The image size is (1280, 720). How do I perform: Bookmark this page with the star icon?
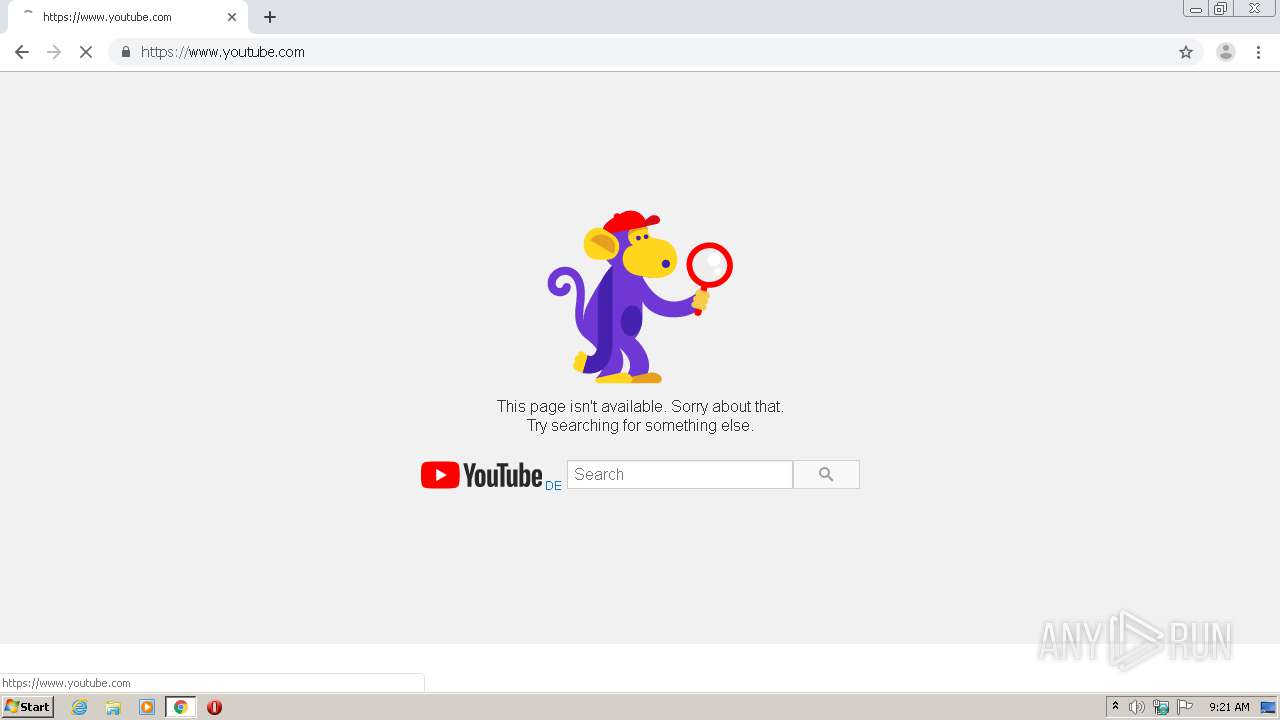[1186, 52]
